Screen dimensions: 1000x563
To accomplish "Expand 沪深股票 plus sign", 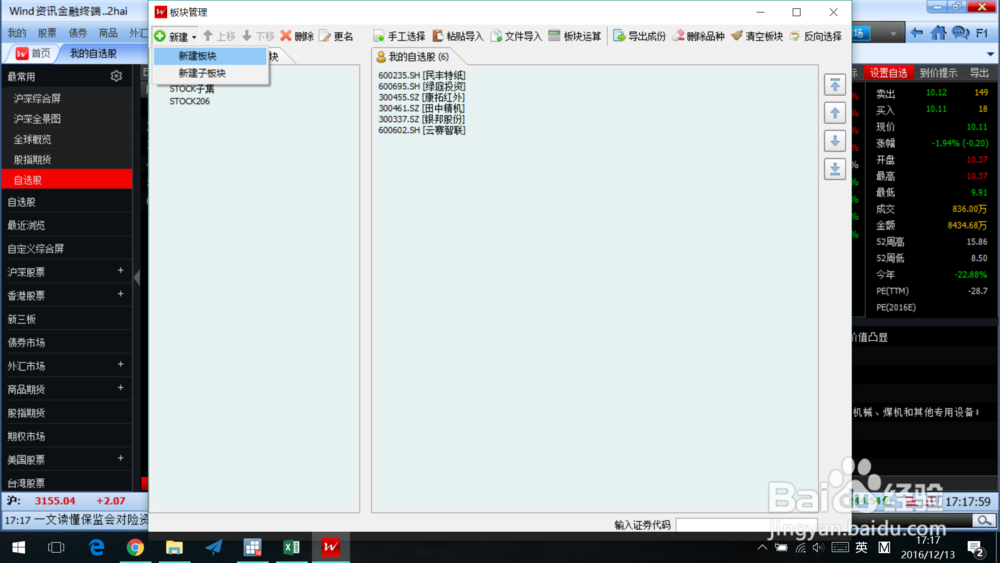I will [121, 271].
